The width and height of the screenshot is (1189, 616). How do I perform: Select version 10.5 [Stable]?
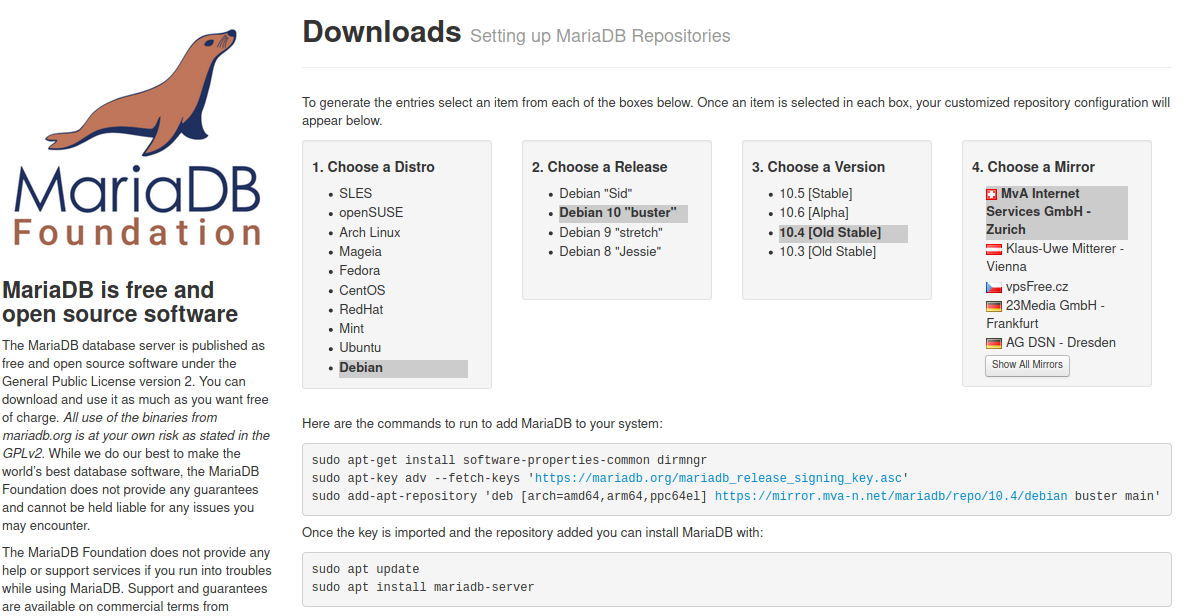pos(816,193)
